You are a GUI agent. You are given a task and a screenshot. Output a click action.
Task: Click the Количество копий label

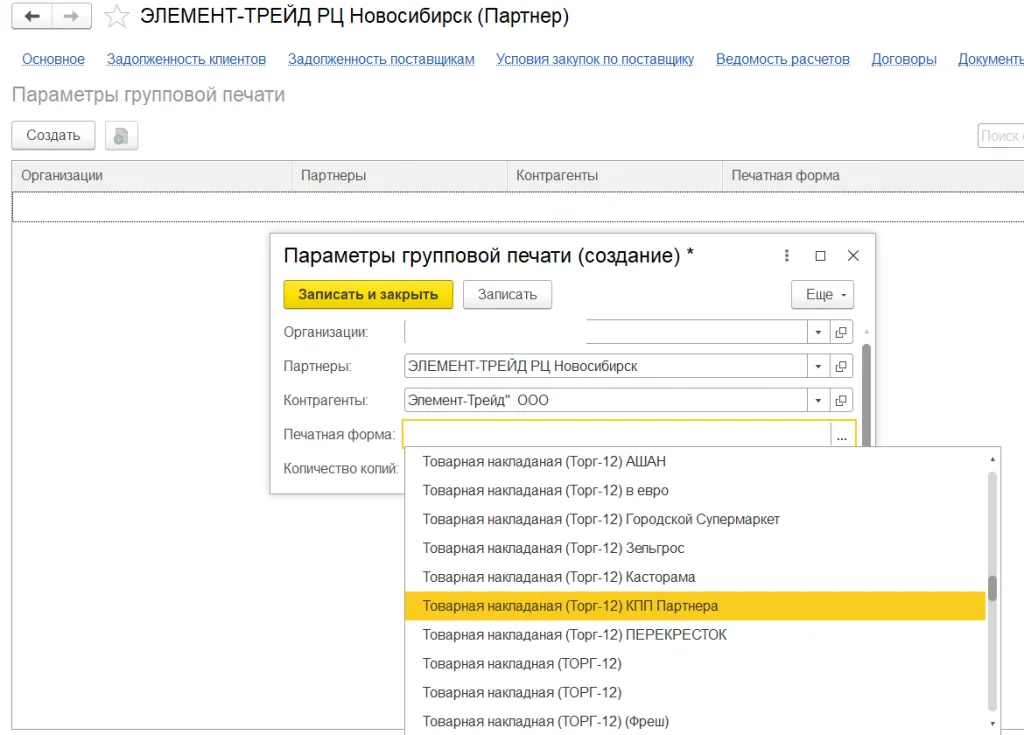341,468
